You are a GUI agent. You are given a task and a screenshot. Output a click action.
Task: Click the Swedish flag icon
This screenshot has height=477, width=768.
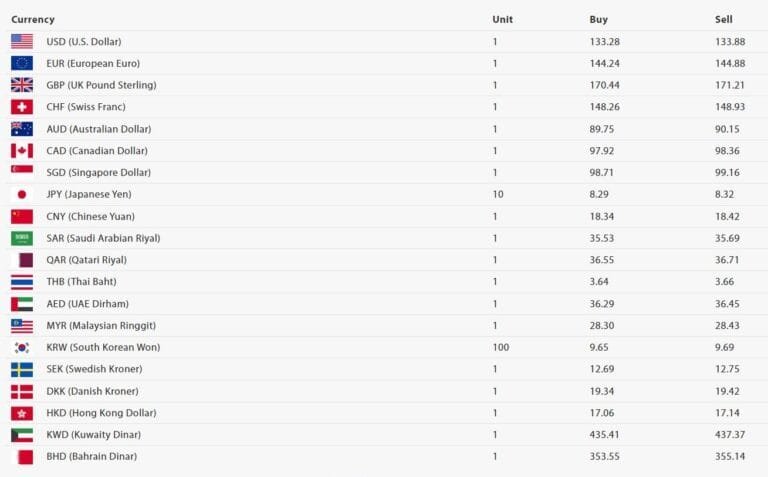click(x=22, y=369)
